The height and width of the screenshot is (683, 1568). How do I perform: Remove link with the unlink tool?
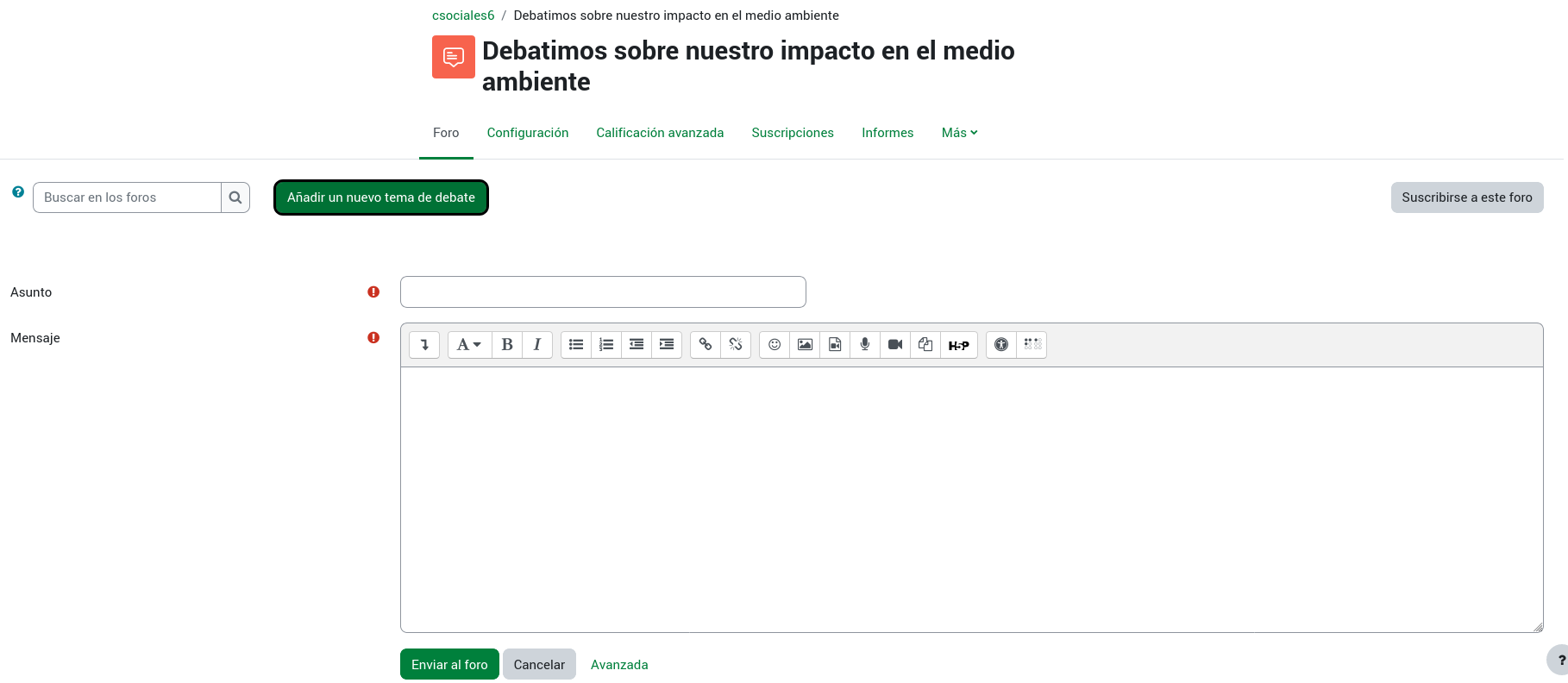tap(736, 345)
